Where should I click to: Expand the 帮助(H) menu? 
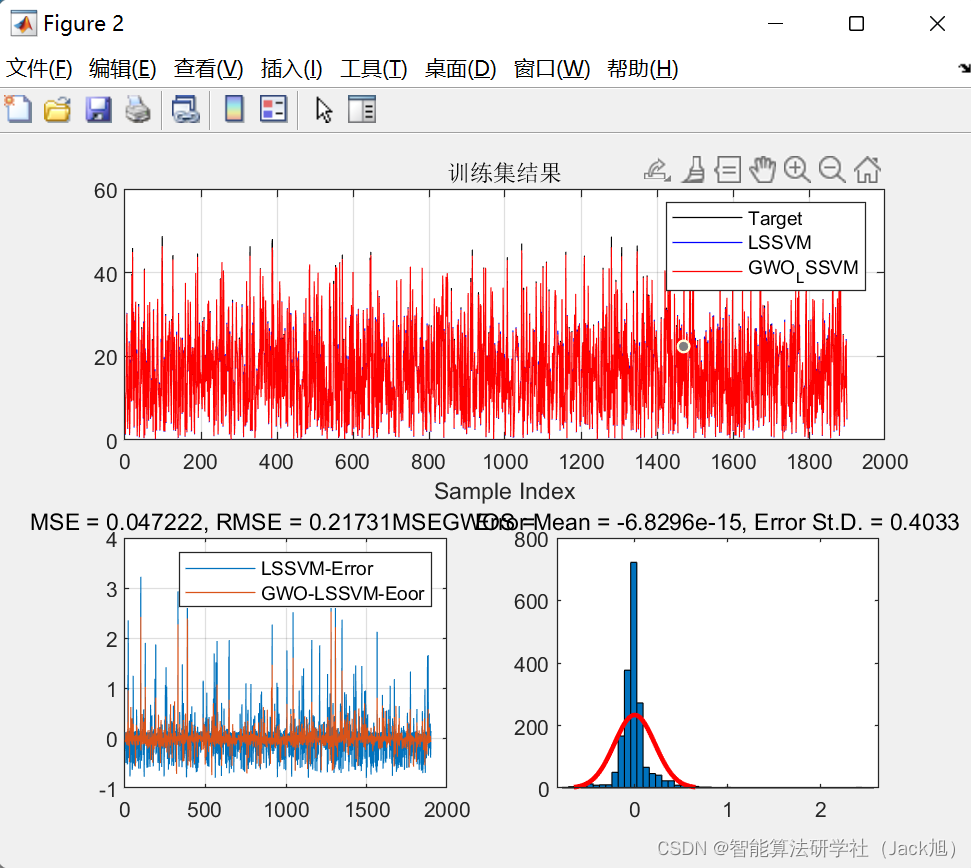coord(642,69)
